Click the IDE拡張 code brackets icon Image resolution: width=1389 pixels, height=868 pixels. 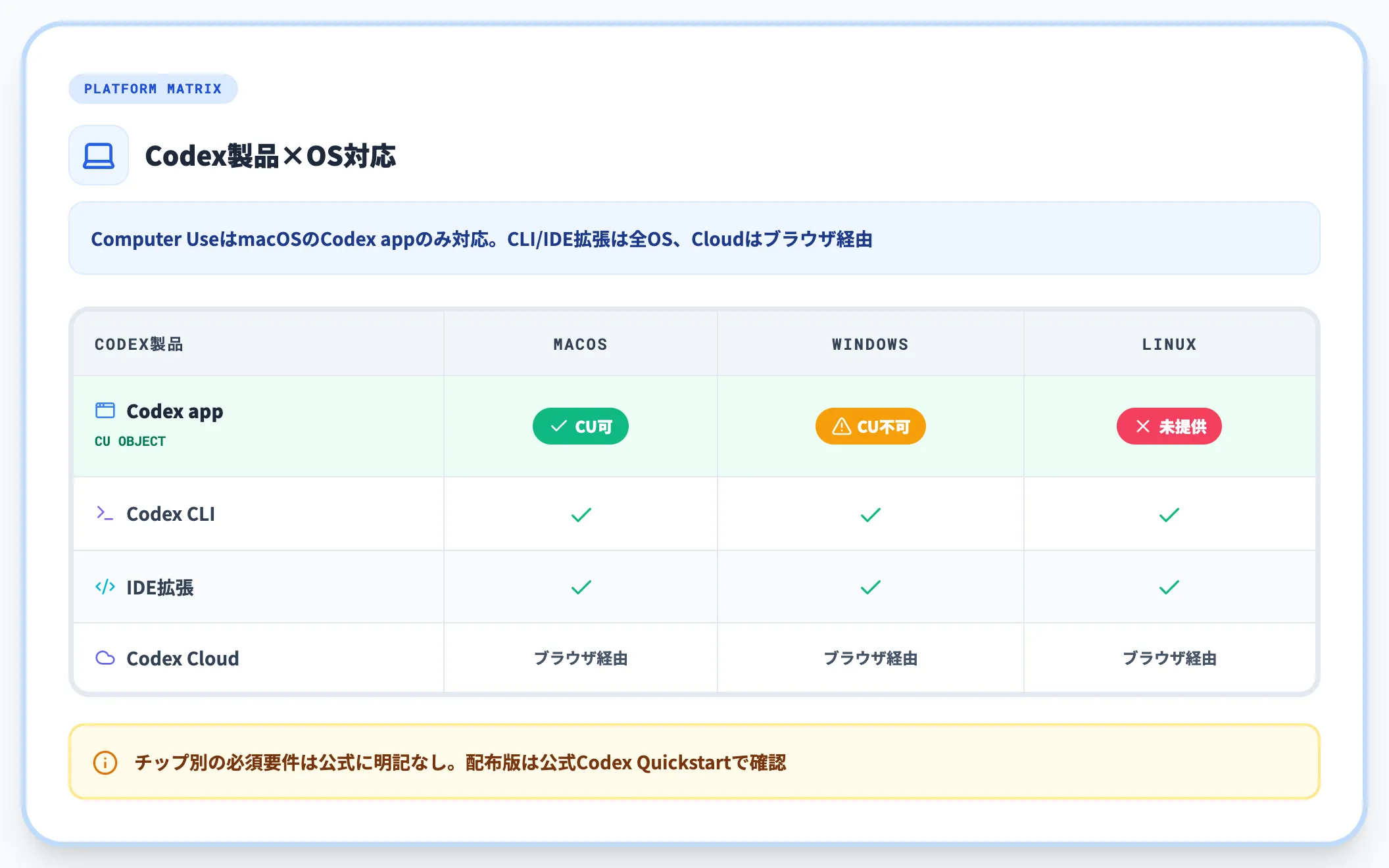pyautogui.click(x=105, y=587)
